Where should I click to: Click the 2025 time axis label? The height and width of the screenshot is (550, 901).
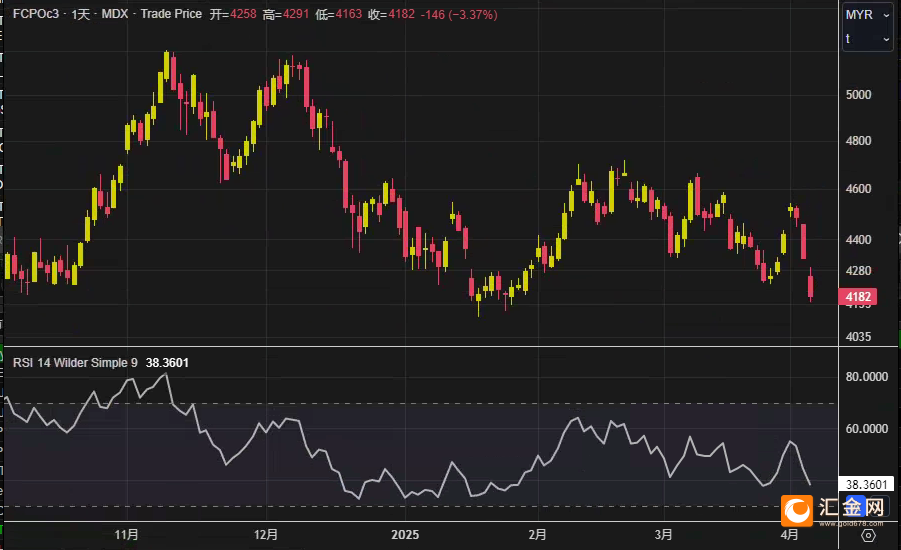405,535
